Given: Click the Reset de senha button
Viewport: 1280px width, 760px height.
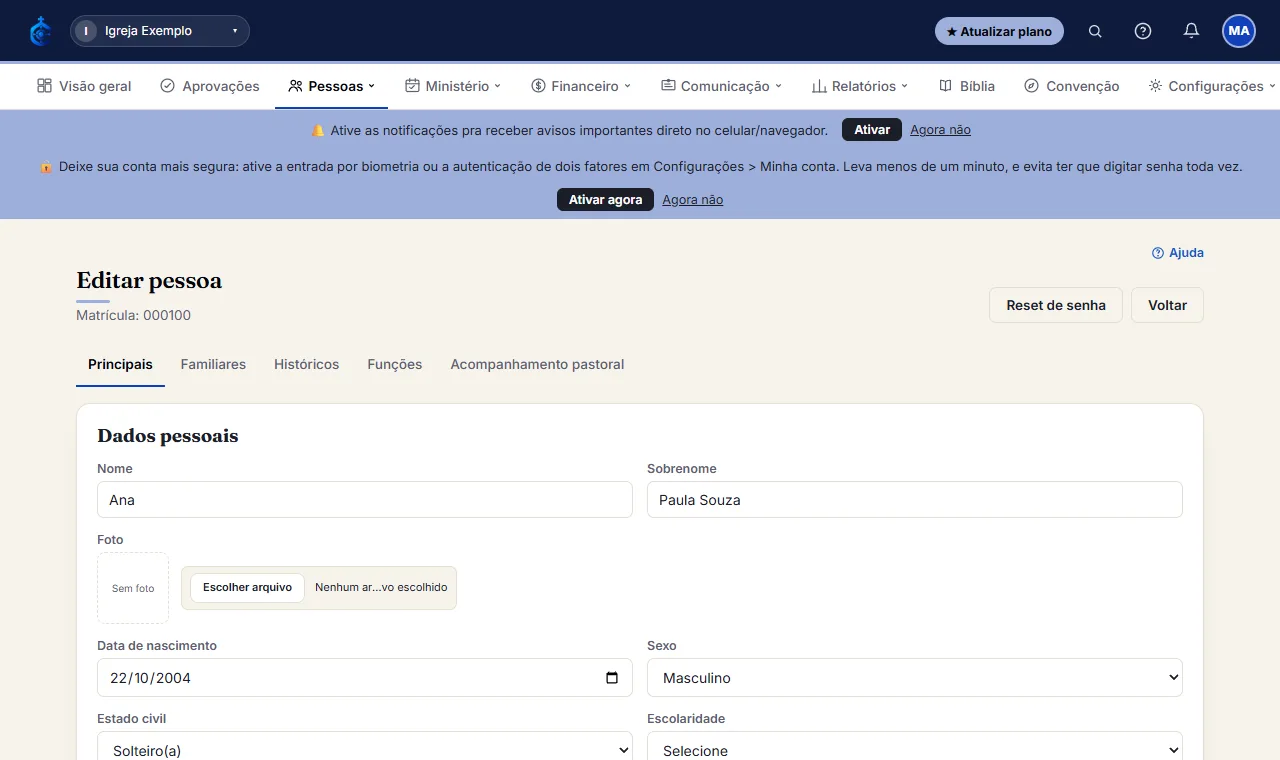Looking at the screenshot, I should [1056, 305].
